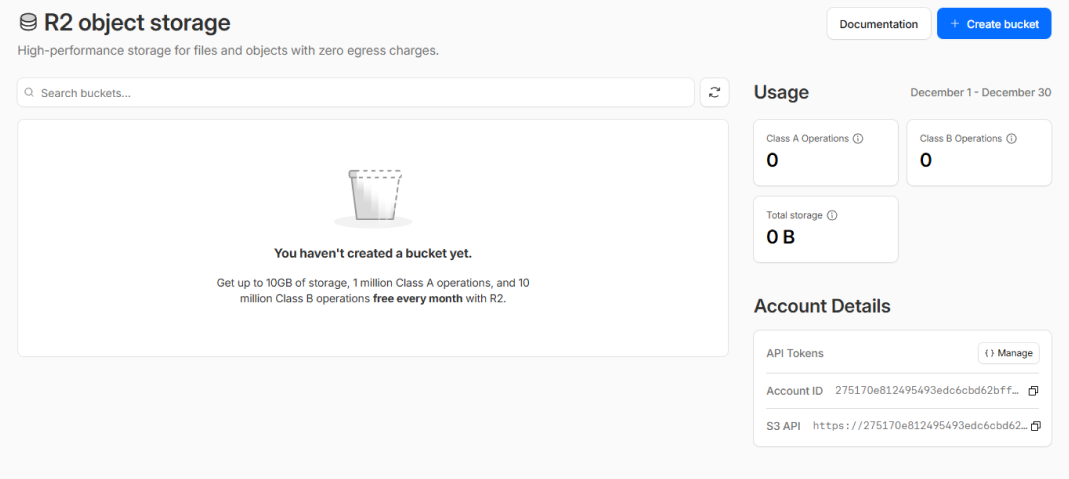This screenshot has height=479, width=1069.
Task: Click the empty bucket illustration
Action: point(373,198)
